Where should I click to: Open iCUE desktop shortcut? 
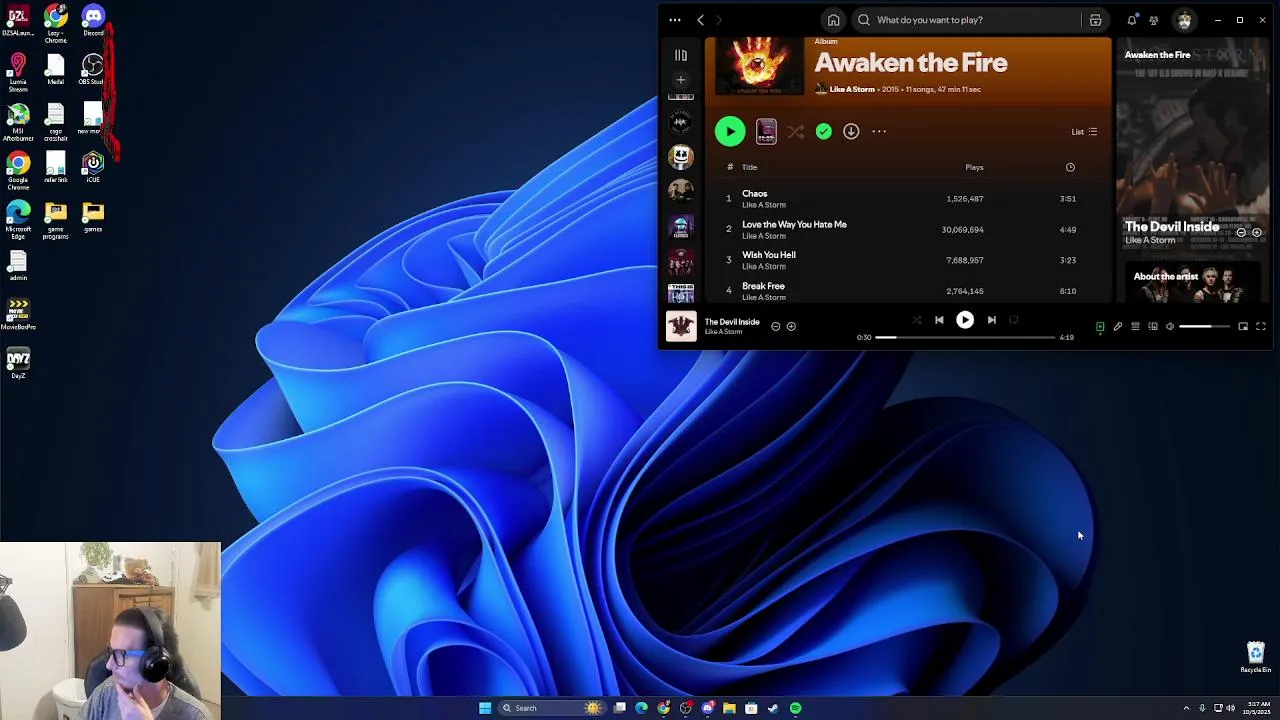point(92,167)
